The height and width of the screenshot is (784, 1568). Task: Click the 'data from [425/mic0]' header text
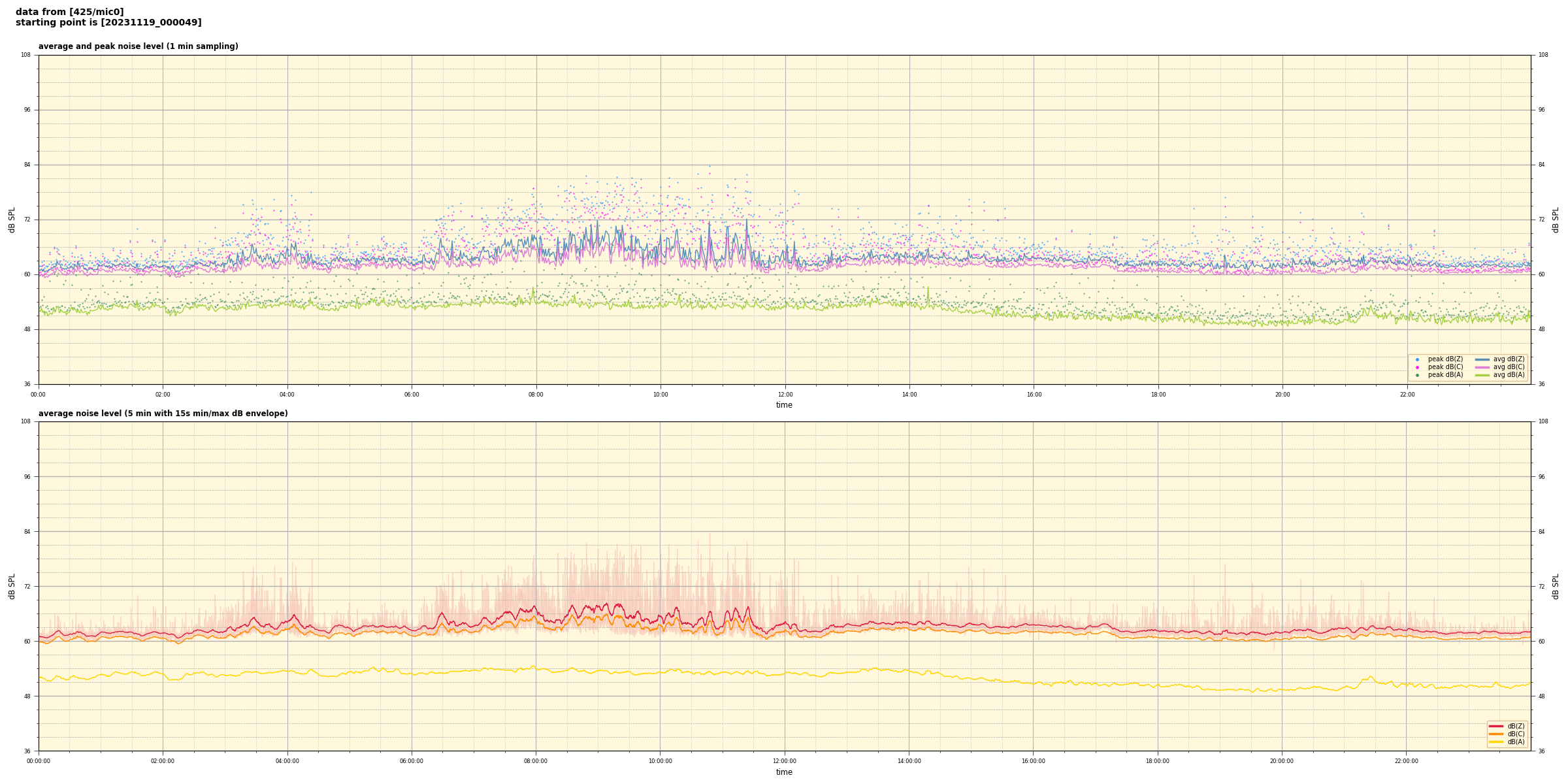coord(69,12)
